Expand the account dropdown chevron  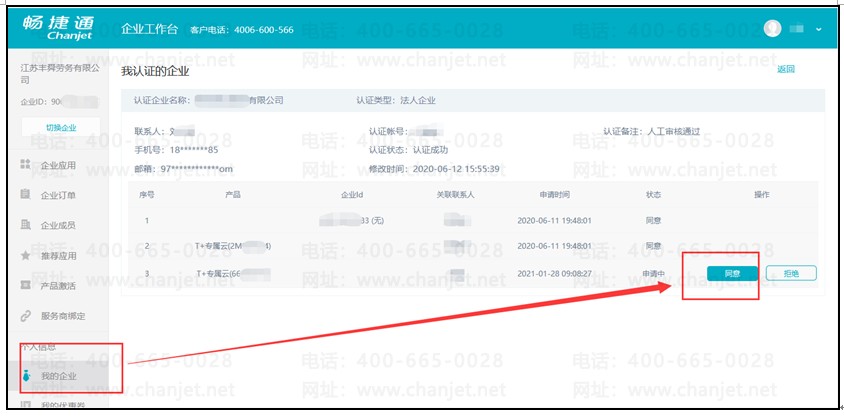(x=819, y=29)
